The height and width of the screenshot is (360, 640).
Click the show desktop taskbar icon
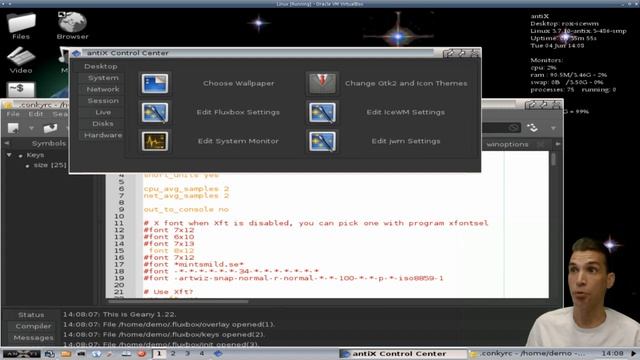point(50,354)
